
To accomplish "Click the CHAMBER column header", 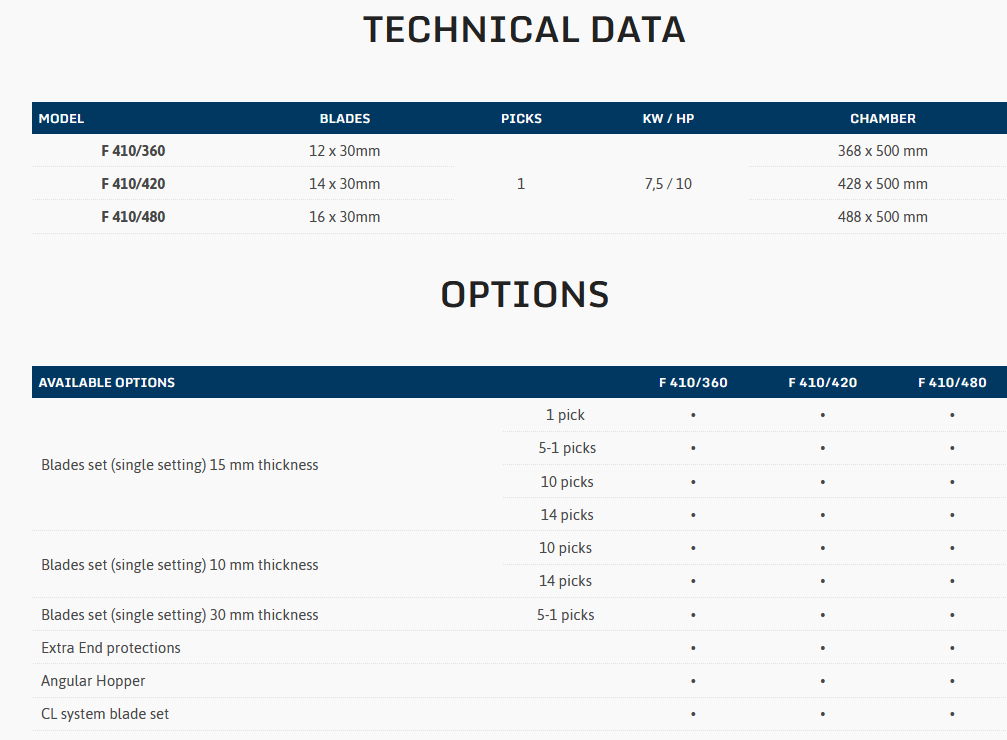I will (882, 118).
